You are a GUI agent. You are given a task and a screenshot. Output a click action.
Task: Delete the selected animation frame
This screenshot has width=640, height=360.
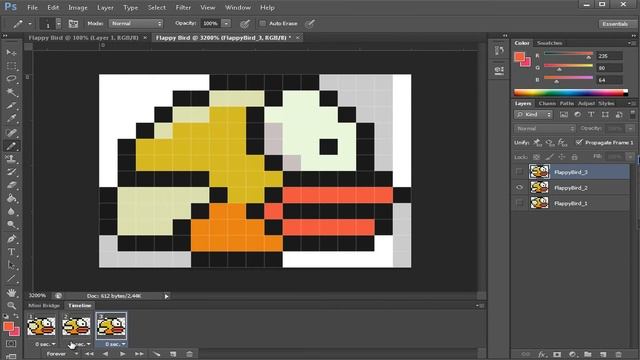tap(189, 354)
